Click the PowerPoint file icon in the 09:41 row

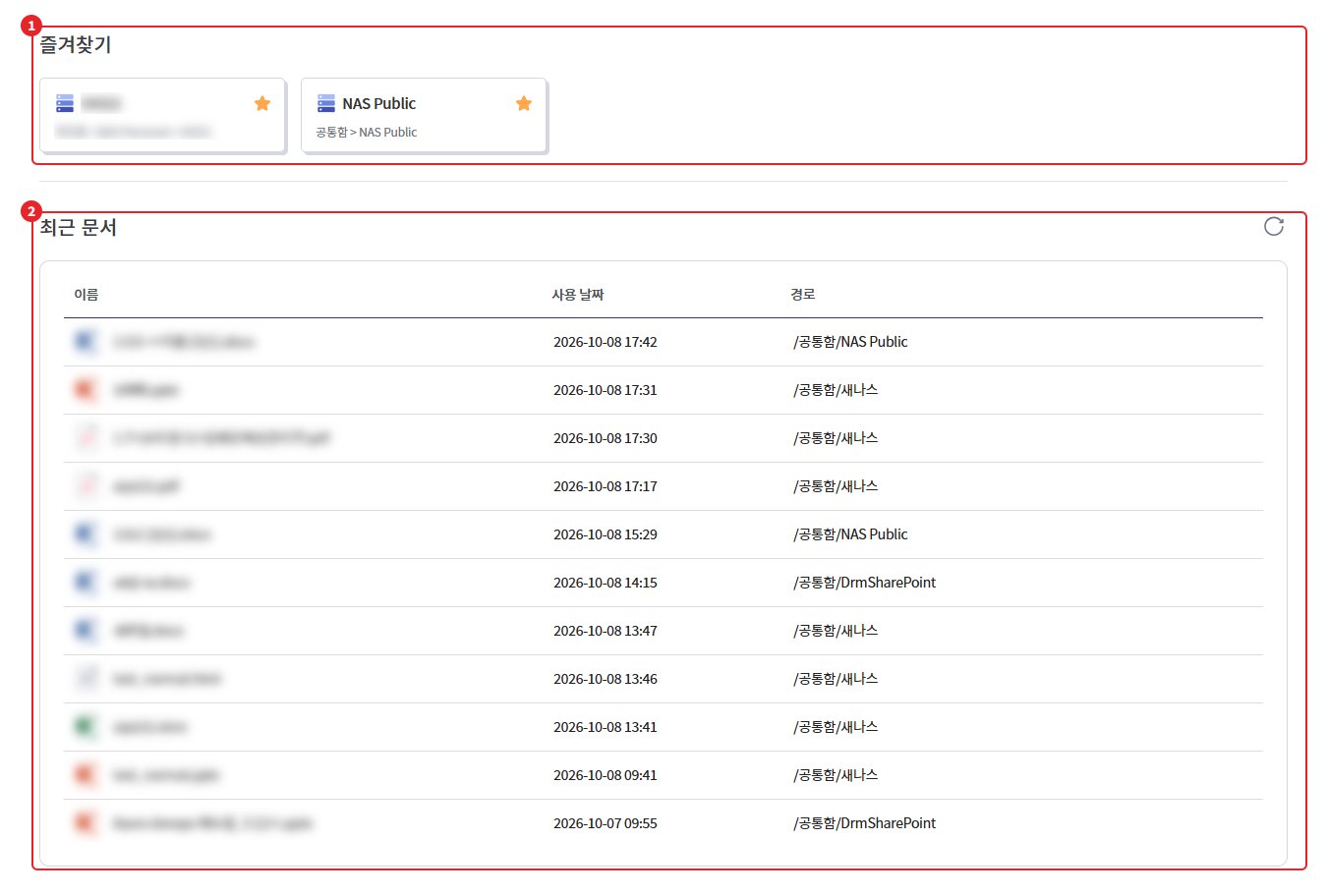coord(86,775)
